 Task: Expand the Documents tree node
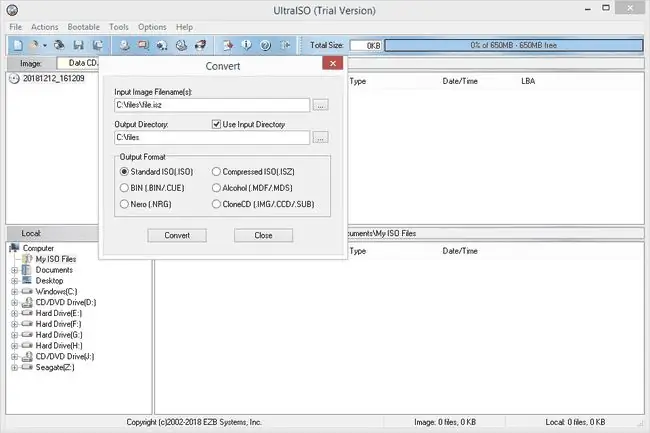[15, 270]
